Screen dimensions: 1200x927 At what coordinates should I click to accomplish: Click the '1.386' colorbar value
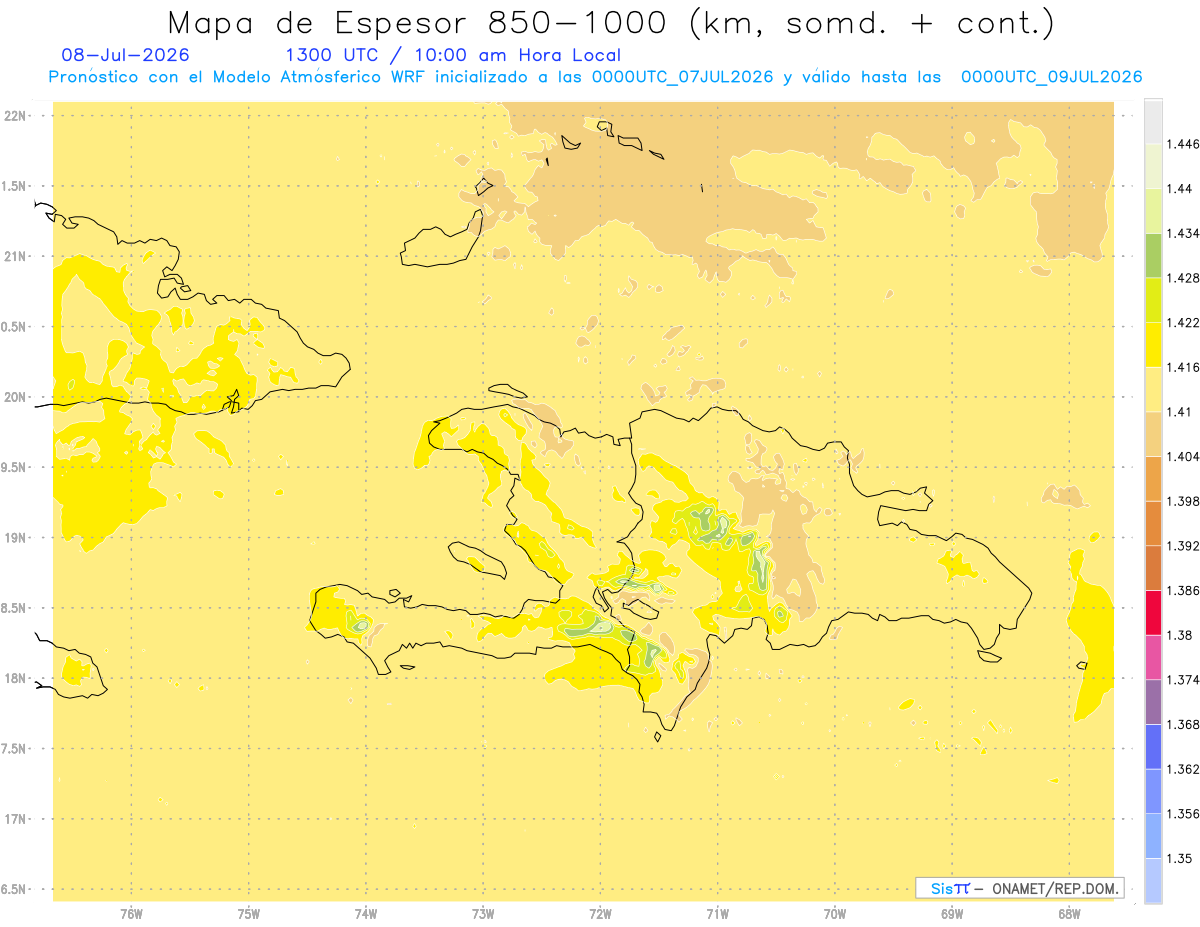(1185, 590)
